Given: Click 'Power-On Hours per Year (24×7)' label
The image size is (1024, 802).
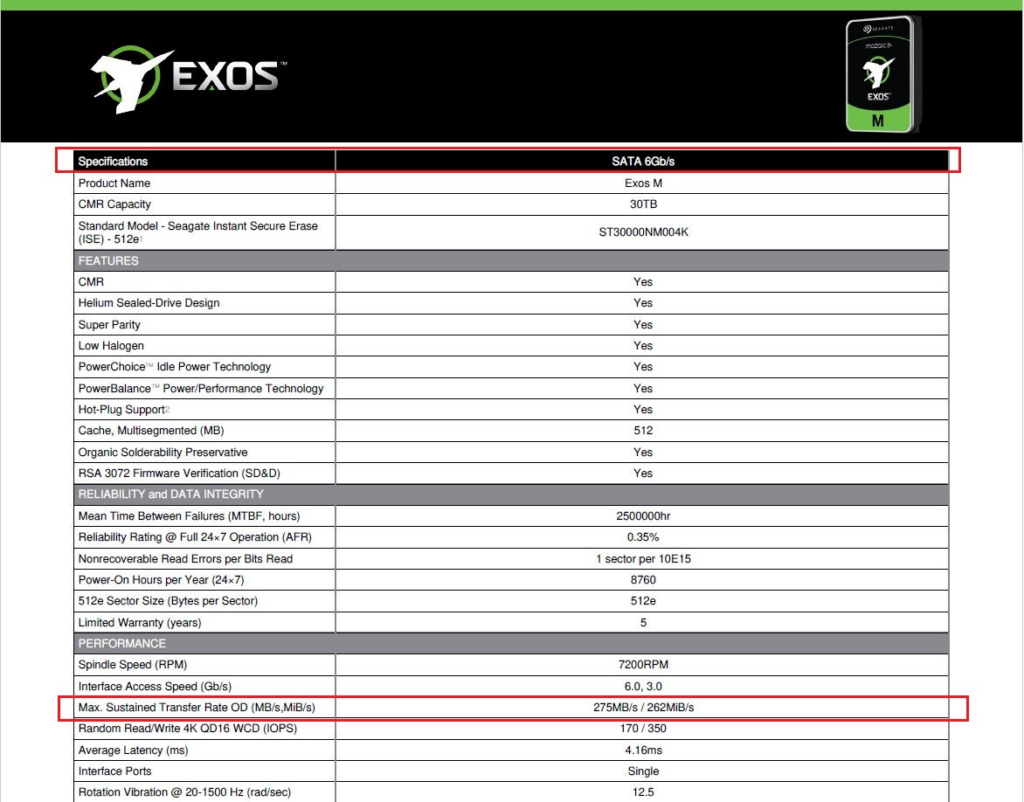Looking at the screenshot, I should pyautogui.click(x=161, y=579).
